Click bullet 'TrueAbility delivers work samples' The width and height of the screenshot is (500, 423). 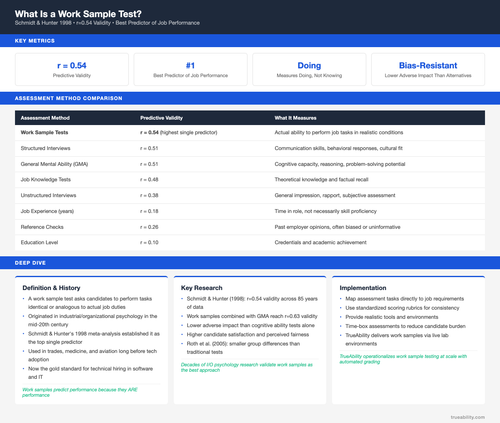pyautogui.click(x=397, y=340)
